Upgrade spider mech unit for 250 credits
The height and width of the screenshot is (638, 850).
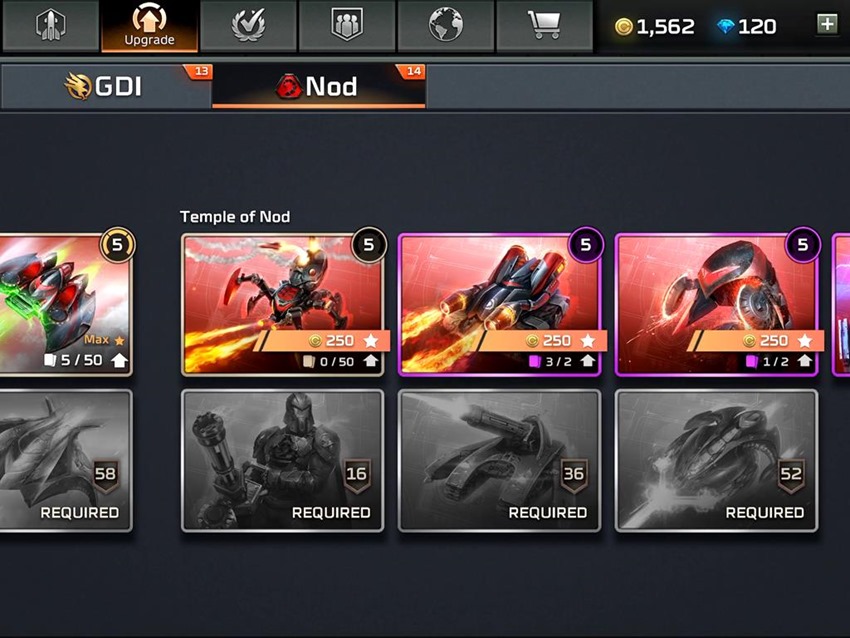click(x=325, y=340)
